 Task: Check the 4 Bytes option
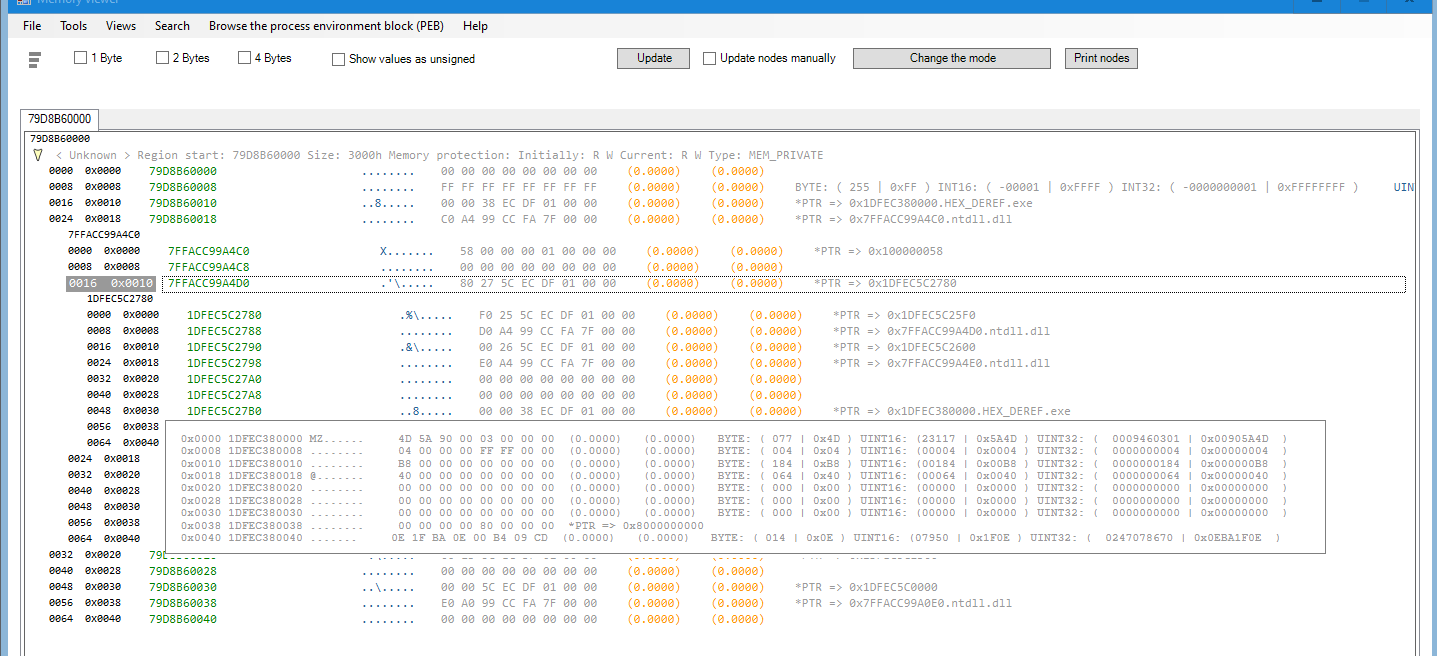[x=245, y=58]
